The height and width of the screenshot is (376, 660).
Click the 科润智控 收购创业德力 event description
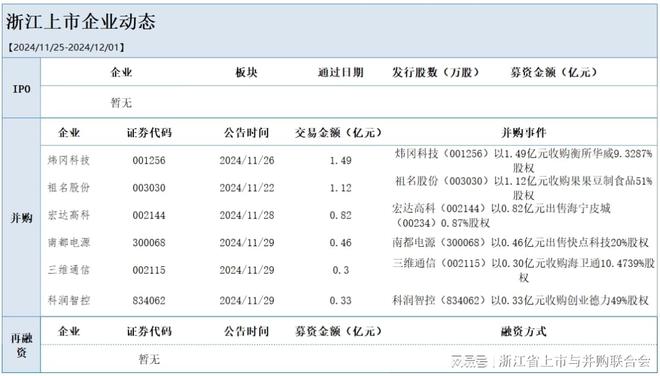coord(520,300)
